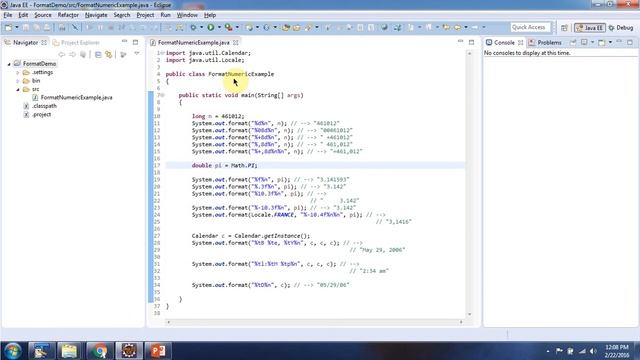Click the Quick Access search field
Viewport: 640px width, 360px height.
tap(530, 27)
